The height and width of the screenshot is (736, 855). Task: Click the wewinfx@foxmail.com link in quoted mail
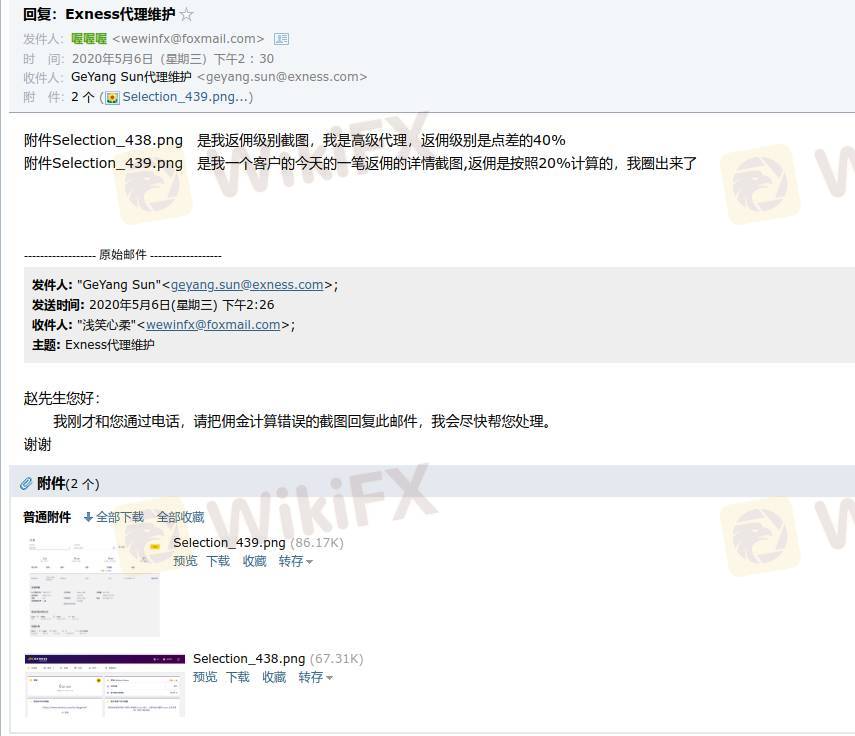(213, 325)
